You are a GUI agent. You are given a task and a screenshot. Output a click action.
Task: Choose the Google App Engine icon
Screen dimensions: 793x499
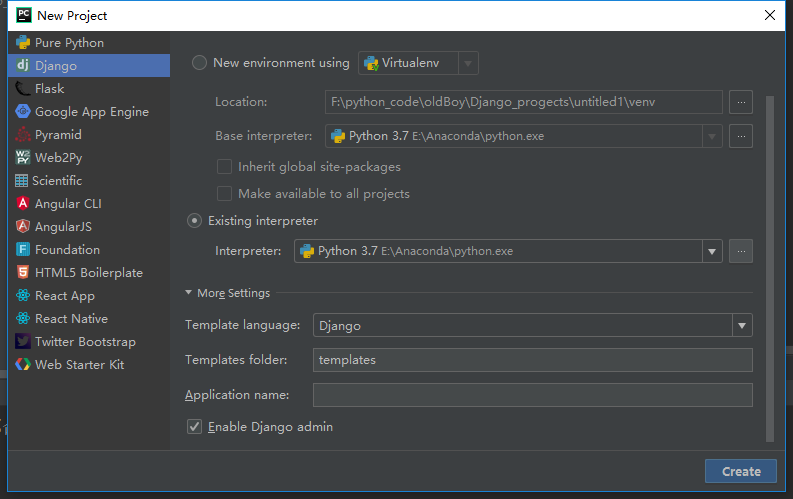pyautogui.click(x=24, y=112)
